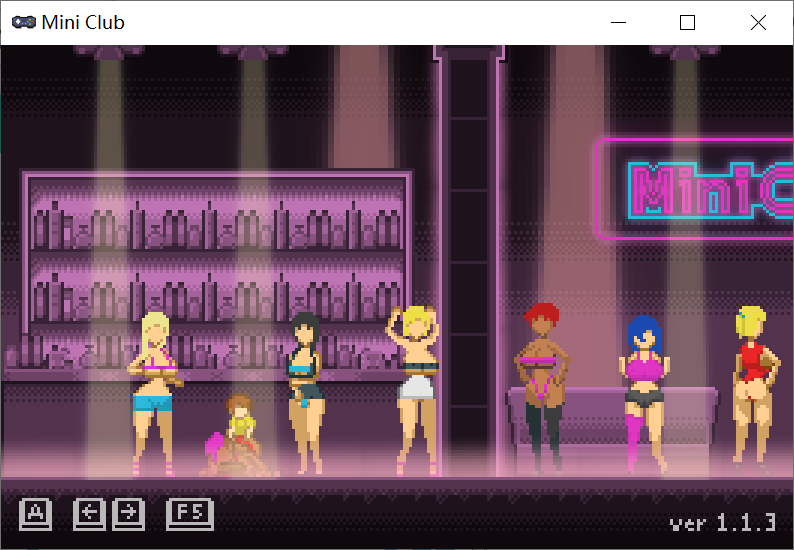Select the blonde character in red outfit
Viewport: 794px width, 550px height.
752,385
